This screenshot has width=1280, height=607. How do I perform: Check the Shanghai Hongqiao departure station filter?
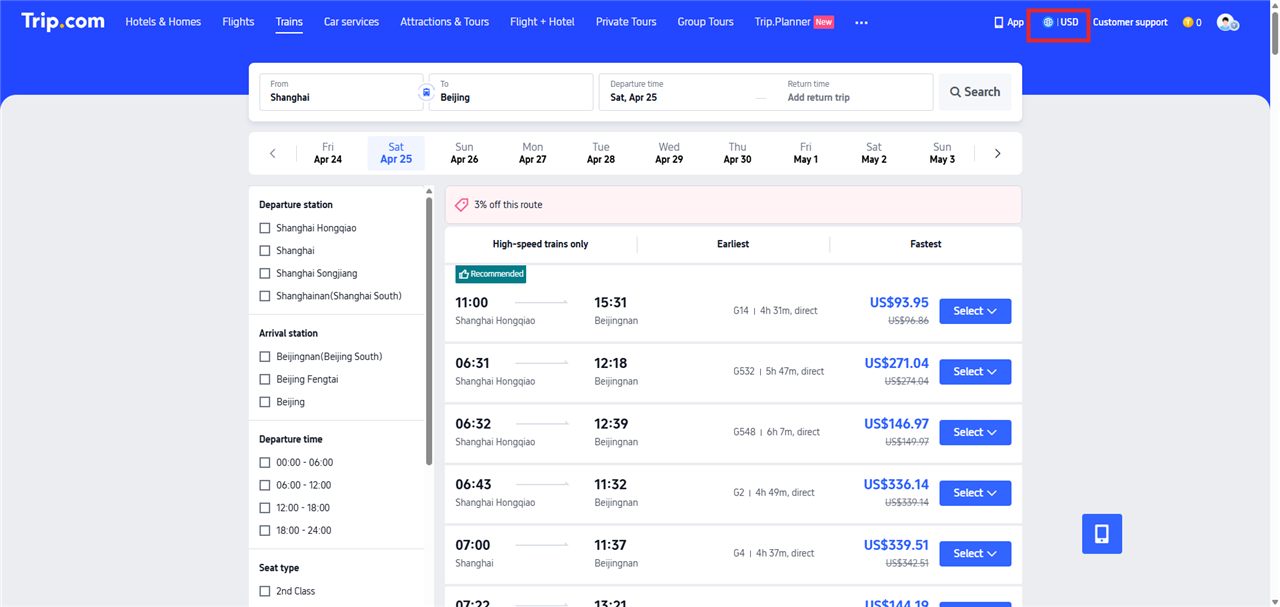click(264, 227)
